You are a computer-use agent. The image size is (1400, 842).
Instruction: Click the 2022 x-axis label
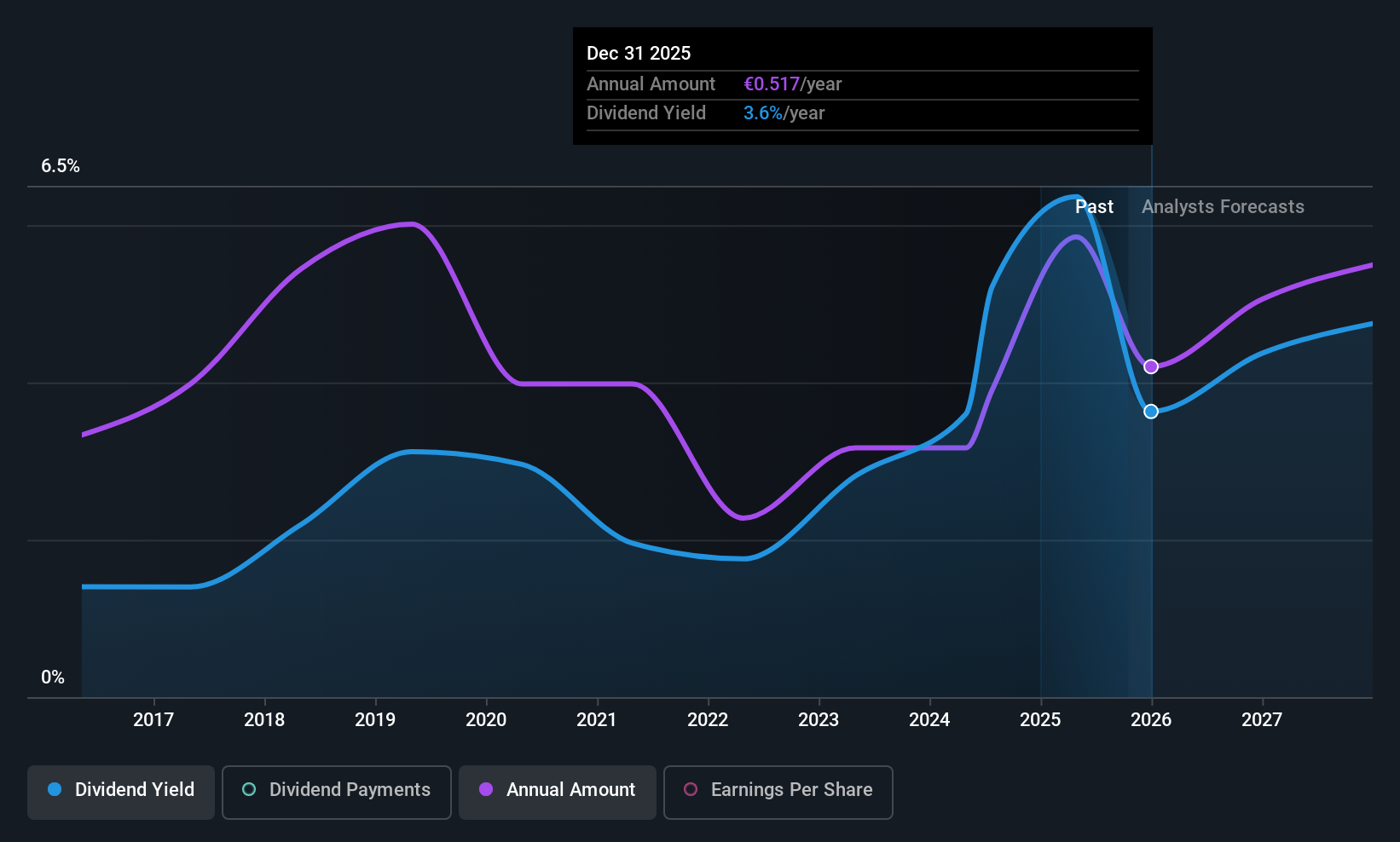click(708, 720)
